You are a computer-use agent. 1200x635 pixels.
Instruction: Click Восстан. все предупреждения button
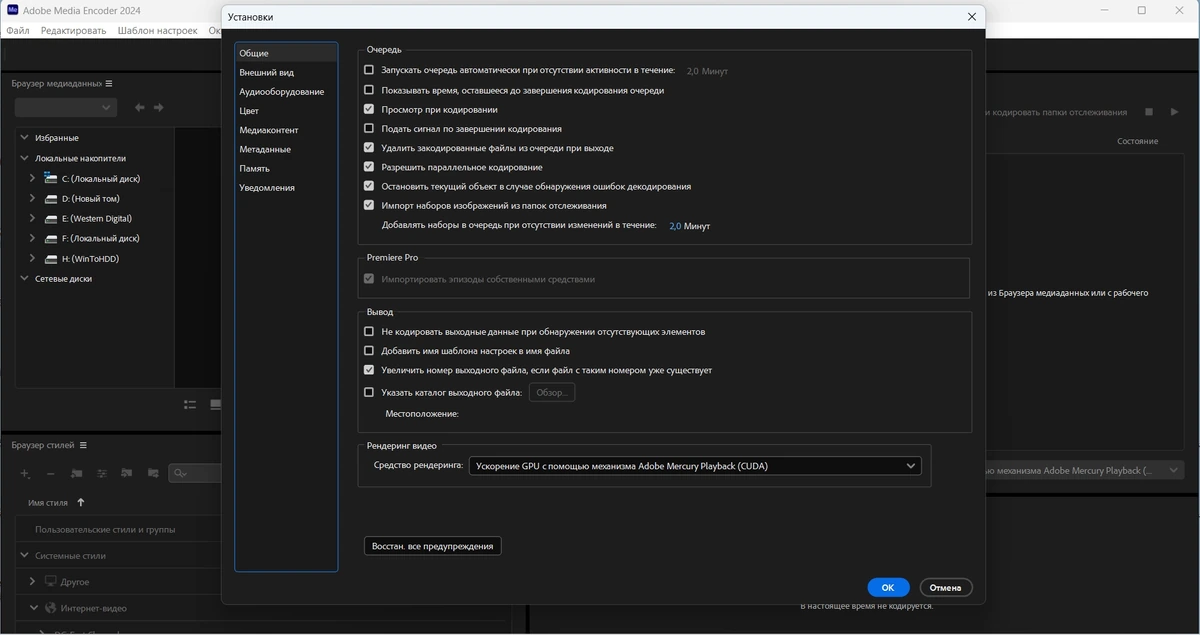433,546
